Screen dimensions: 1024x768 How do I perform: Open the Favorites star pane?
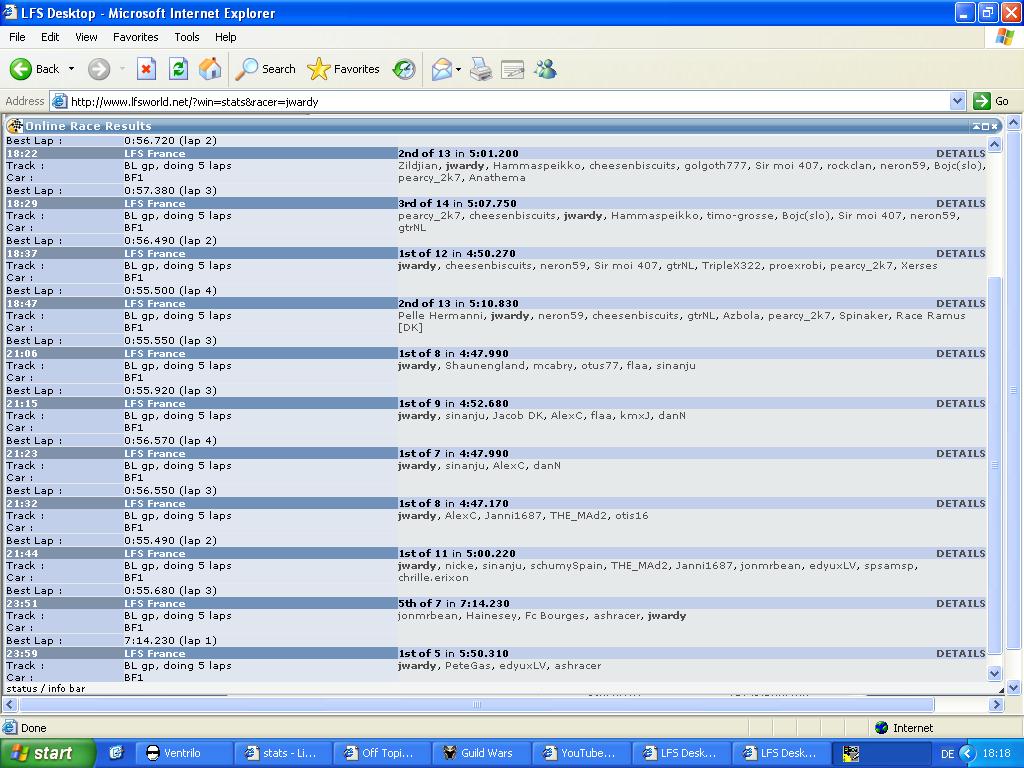(x=344, y=69)
